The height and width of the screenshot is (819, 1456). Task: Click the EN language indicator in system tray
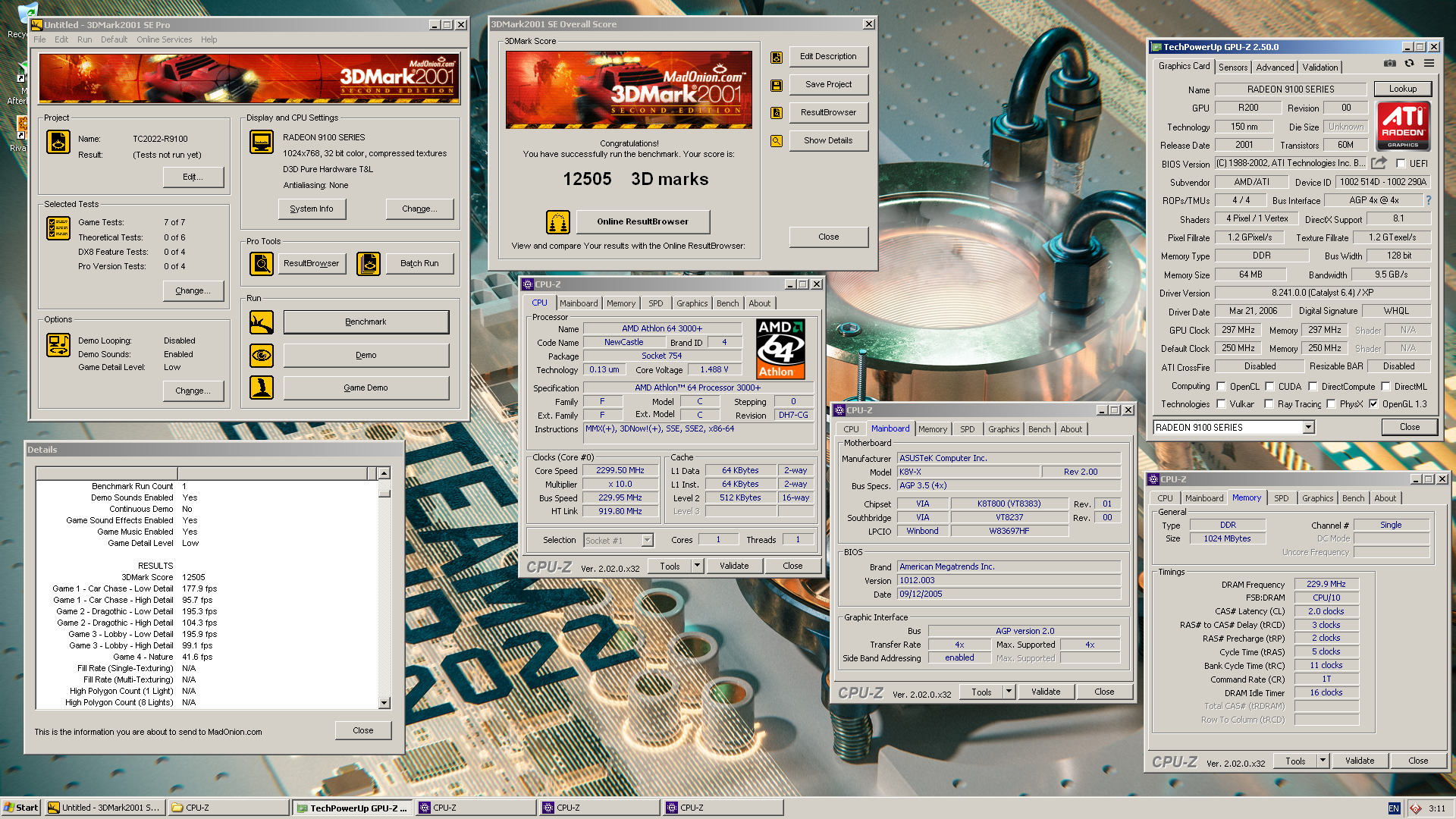click(x=1394, y=808)
